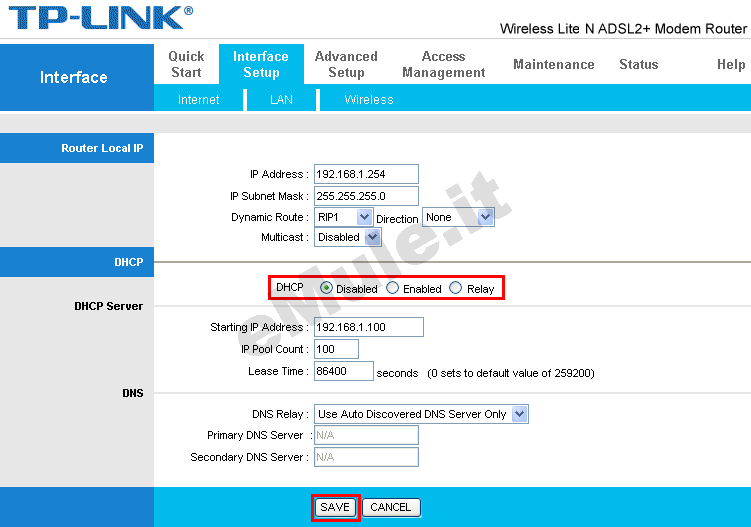Click the DNS sidebar label

point(133,393)
